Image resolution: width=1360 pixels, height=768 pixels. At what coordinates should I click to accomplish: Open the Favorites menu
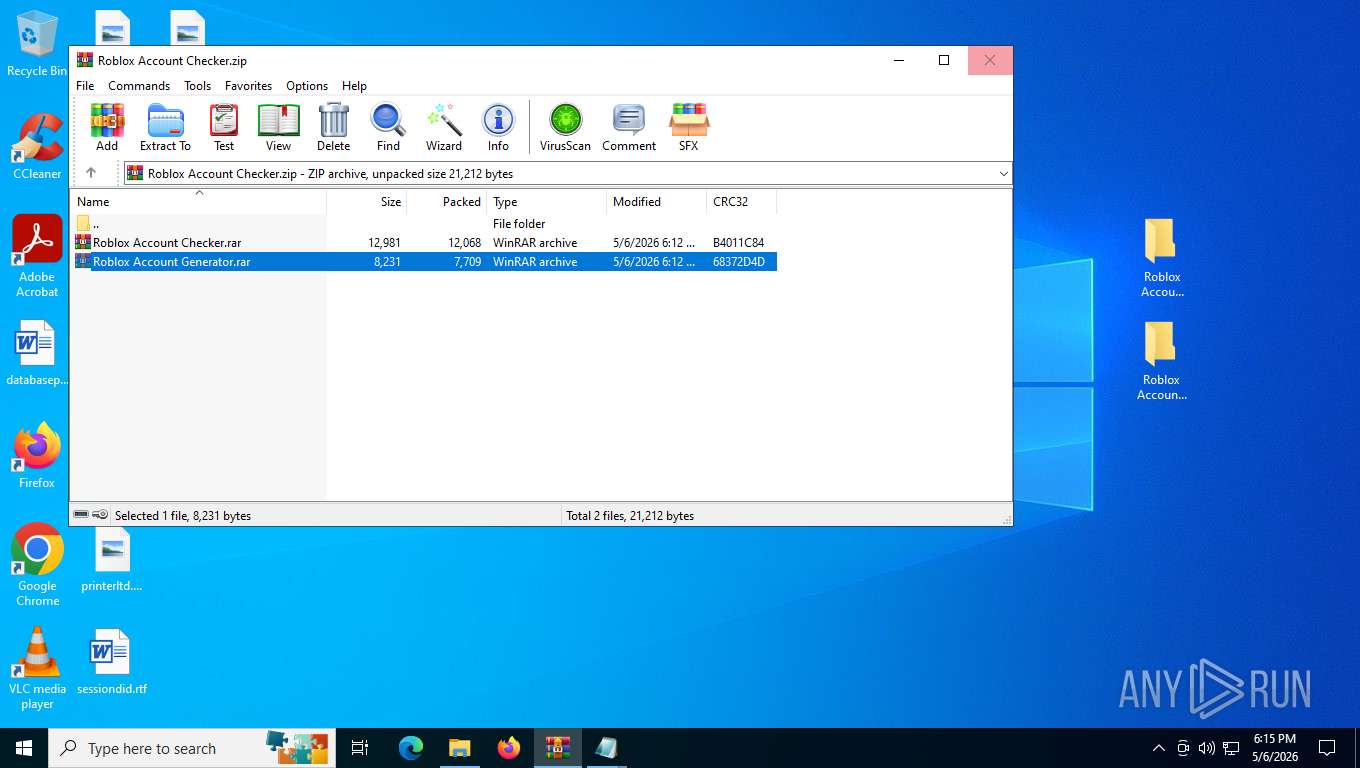tap(248, 86)
